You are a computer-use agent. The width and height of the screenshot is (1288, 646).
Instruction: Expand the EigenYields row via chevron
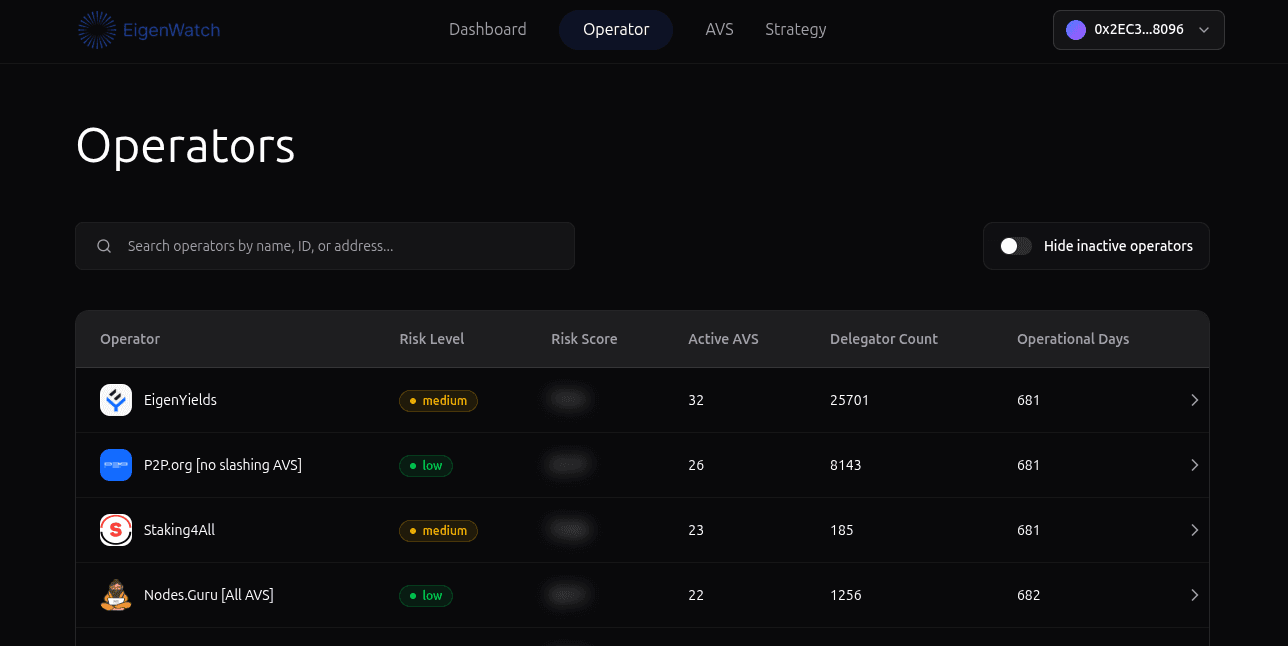click(x=1194, y=400)
